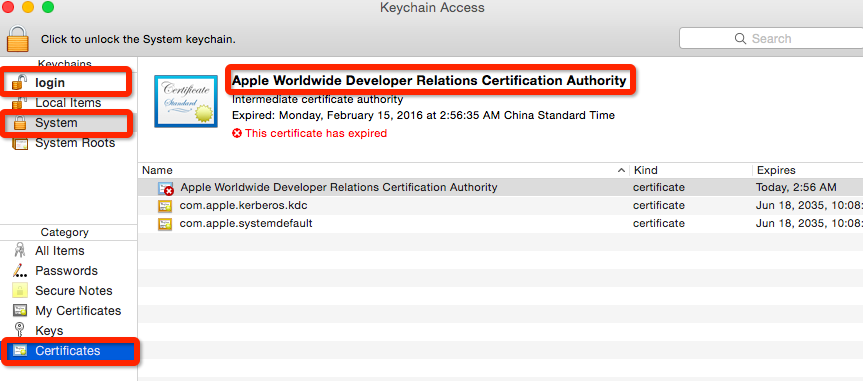Screen dimensions: 863x381
Task: Click the login keychain unlocked padlock icon
Action: [x=20, y=83]
